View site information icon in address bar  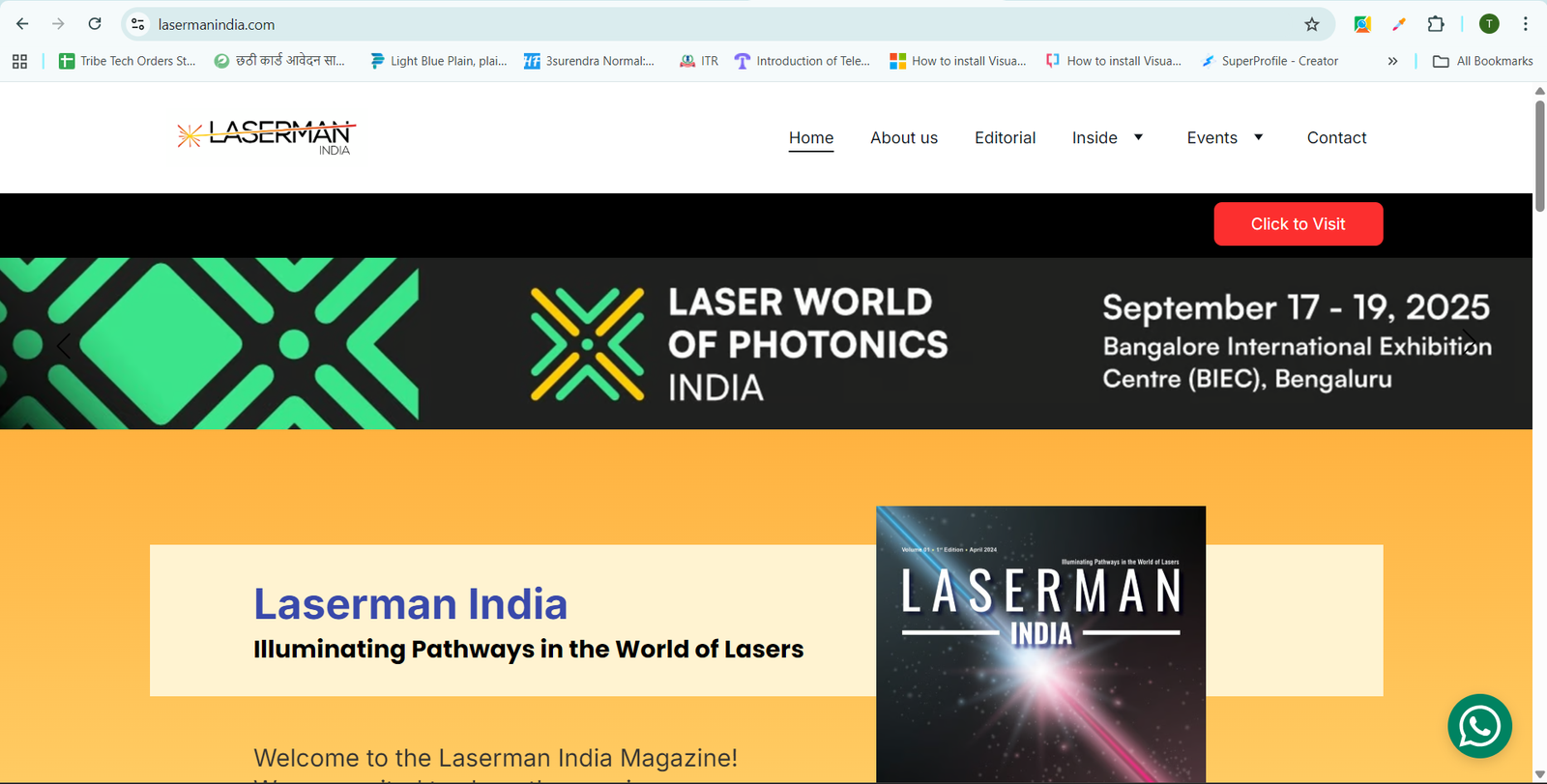[x=138, y=24]
